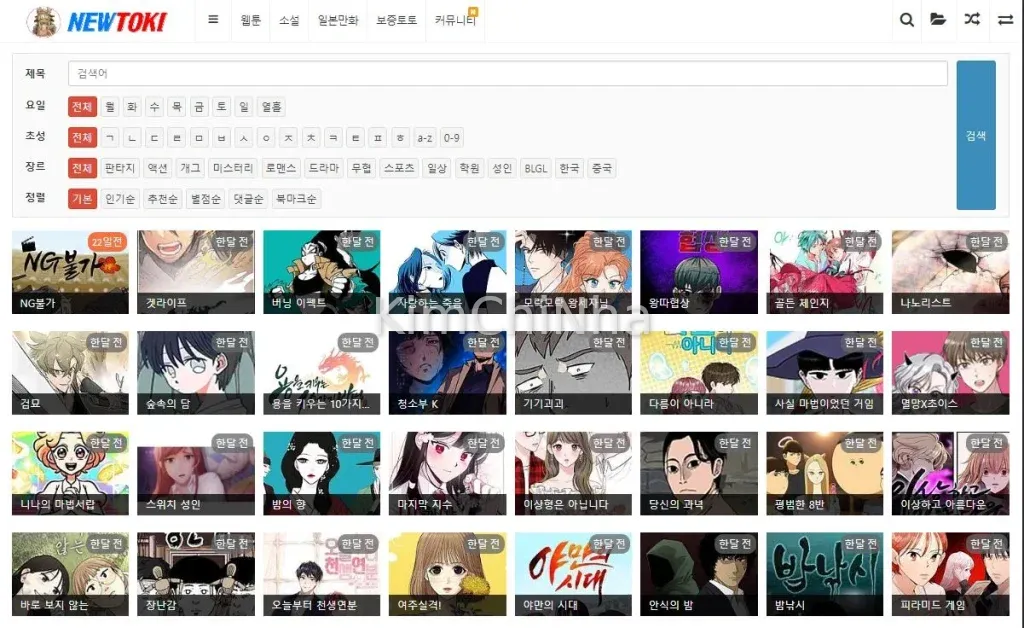Open the 일본만화 menu
The image size is (1024, 628).
339,21
